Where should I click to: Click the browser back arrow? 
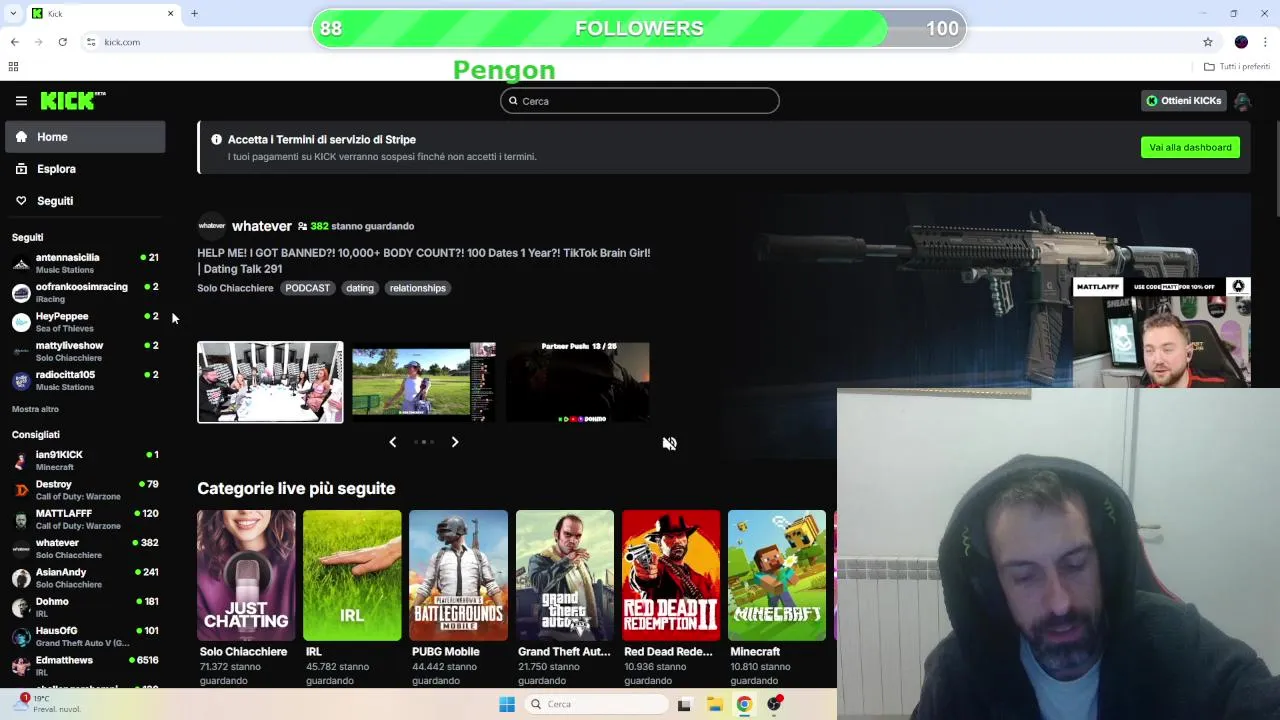coord(15,42)
